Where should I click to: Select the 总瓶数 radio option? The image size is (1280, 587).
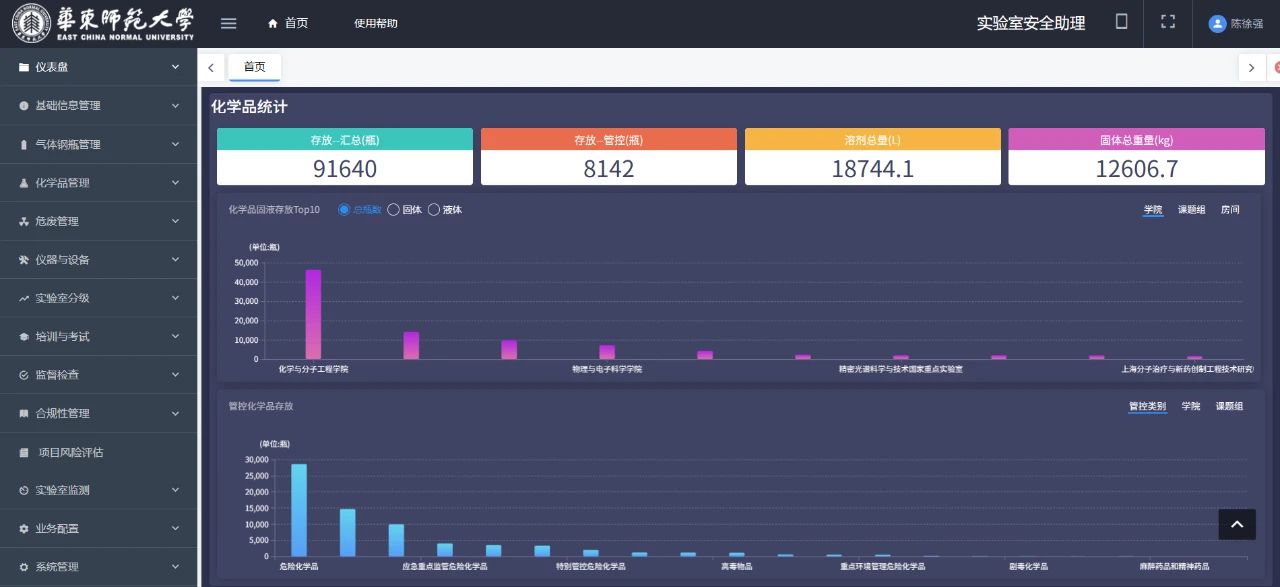344,210
